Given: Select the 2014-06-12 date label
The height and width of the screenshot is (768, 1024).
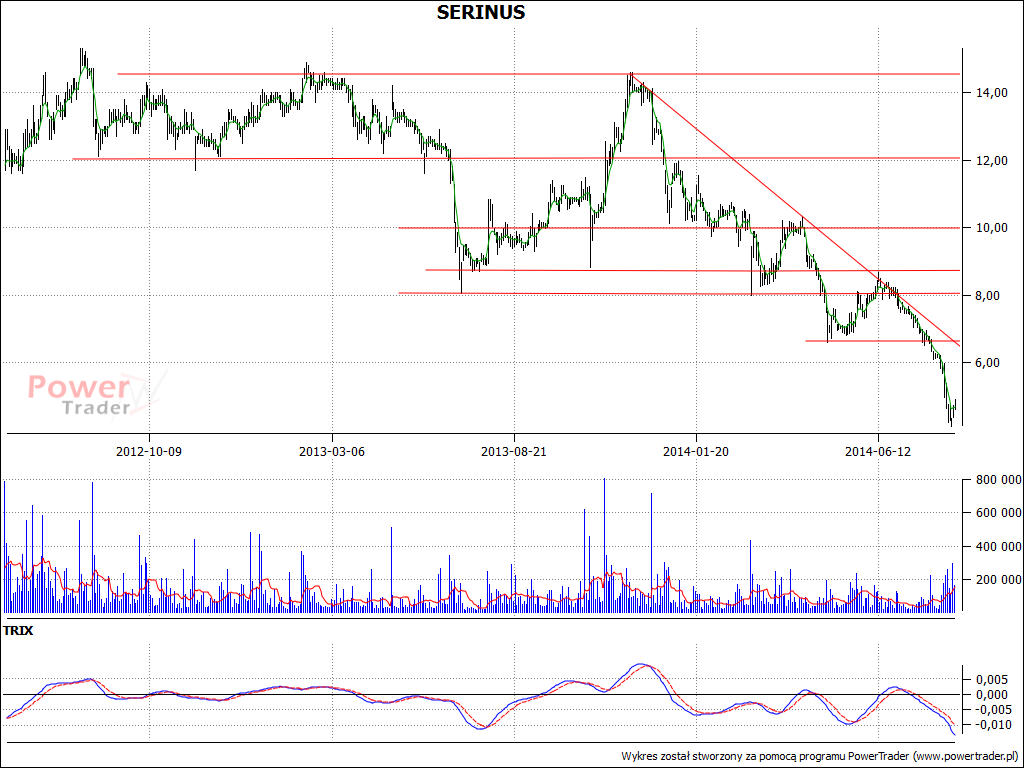Looking at the screenshot, I should 878,451.
